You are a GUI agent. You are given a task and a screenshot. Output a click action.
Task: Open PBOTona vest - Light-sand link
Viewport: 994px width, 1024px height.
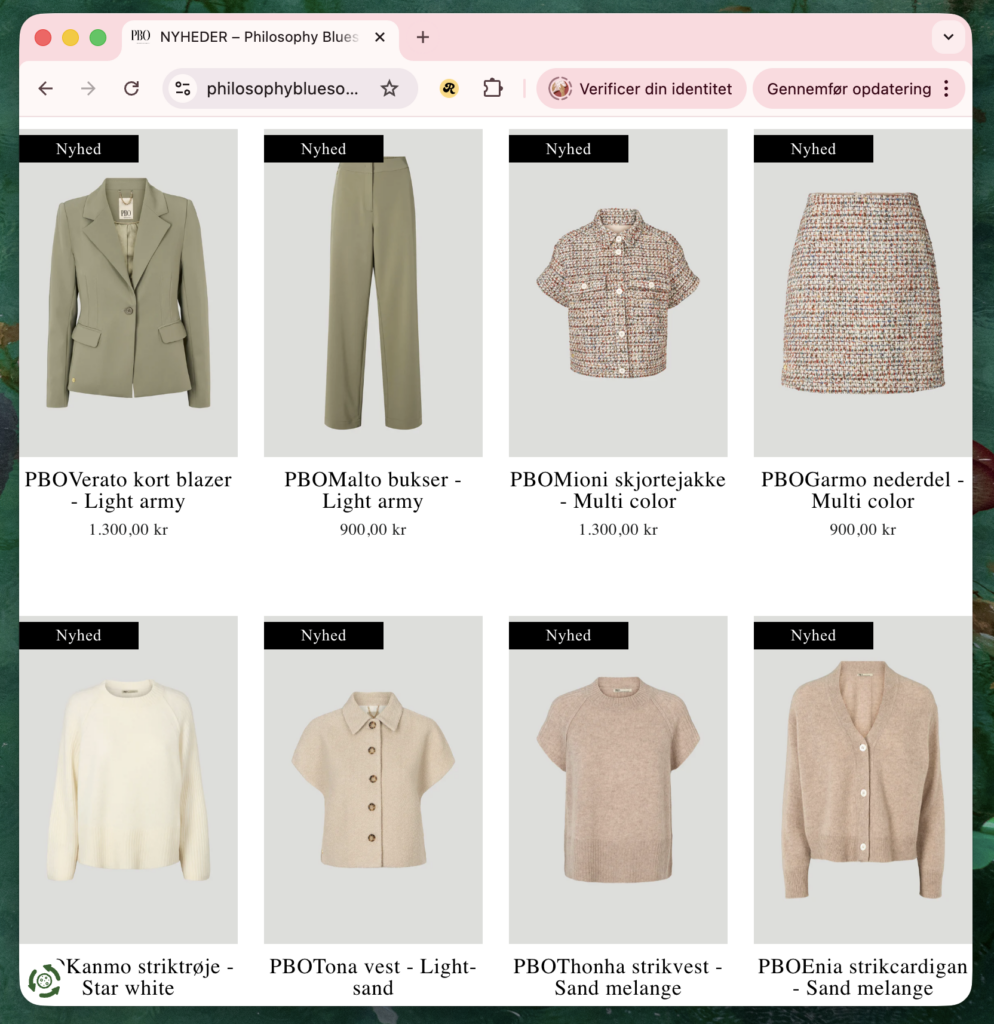[373, 977]
